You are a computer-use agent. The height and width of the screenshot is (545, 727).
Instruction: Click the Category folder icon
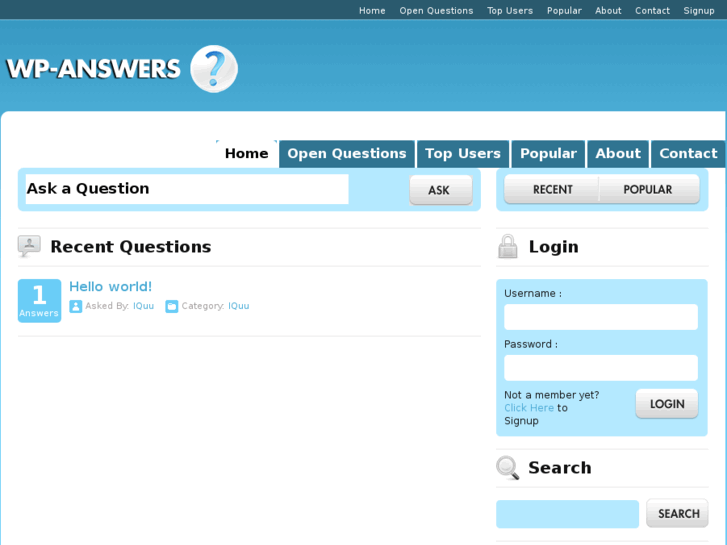(x=172, y=307)
